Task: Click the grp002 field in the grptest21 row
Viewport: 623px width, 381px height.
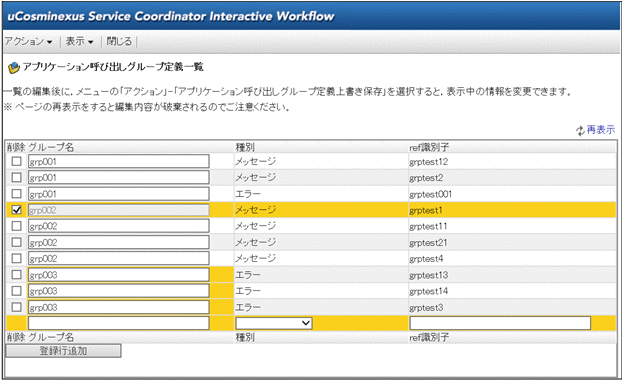Action: click(118, 242)
